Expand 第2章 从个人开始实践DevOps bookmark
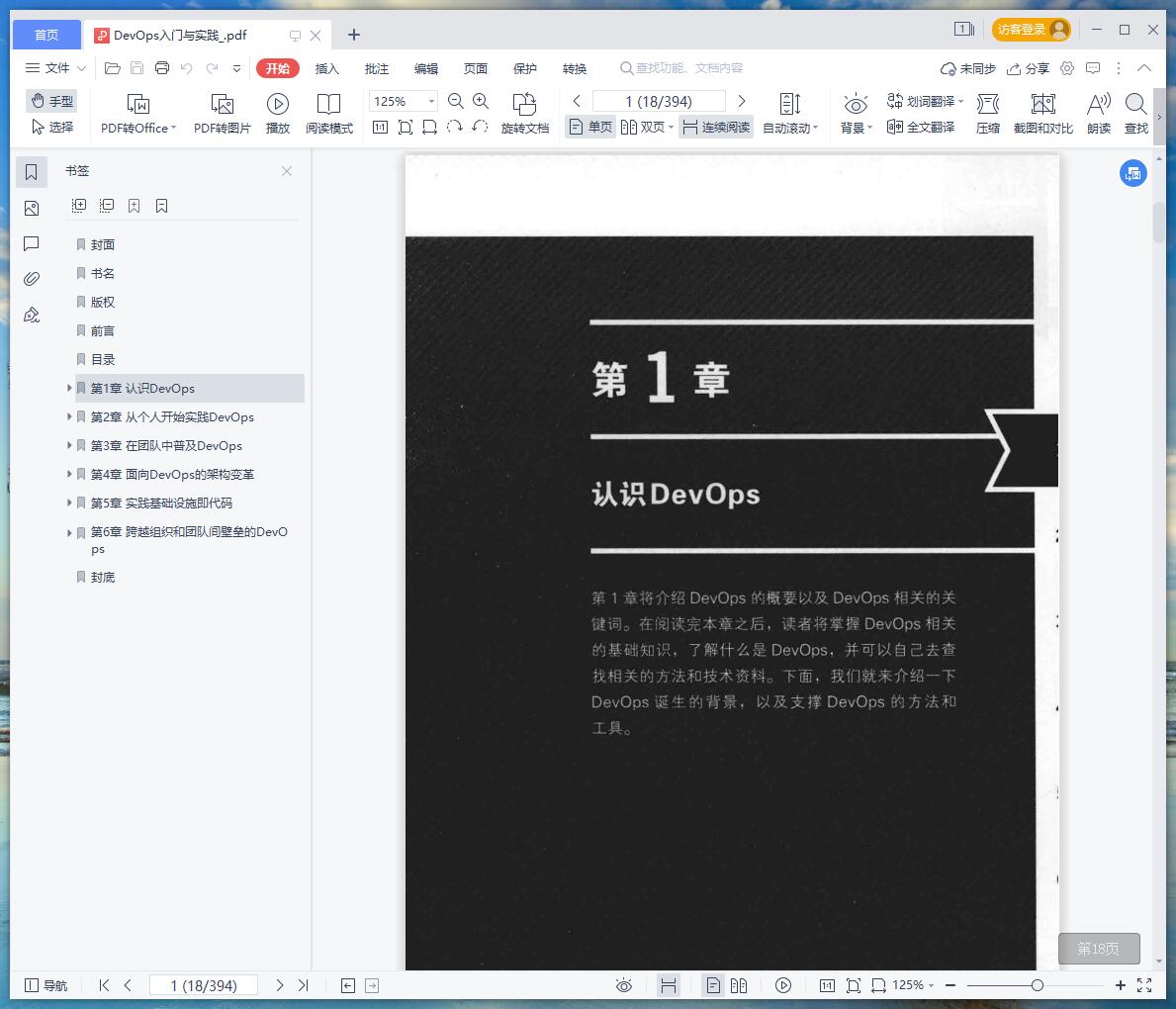Screen dimensions: 1176x1009 [x=69, y=416]
